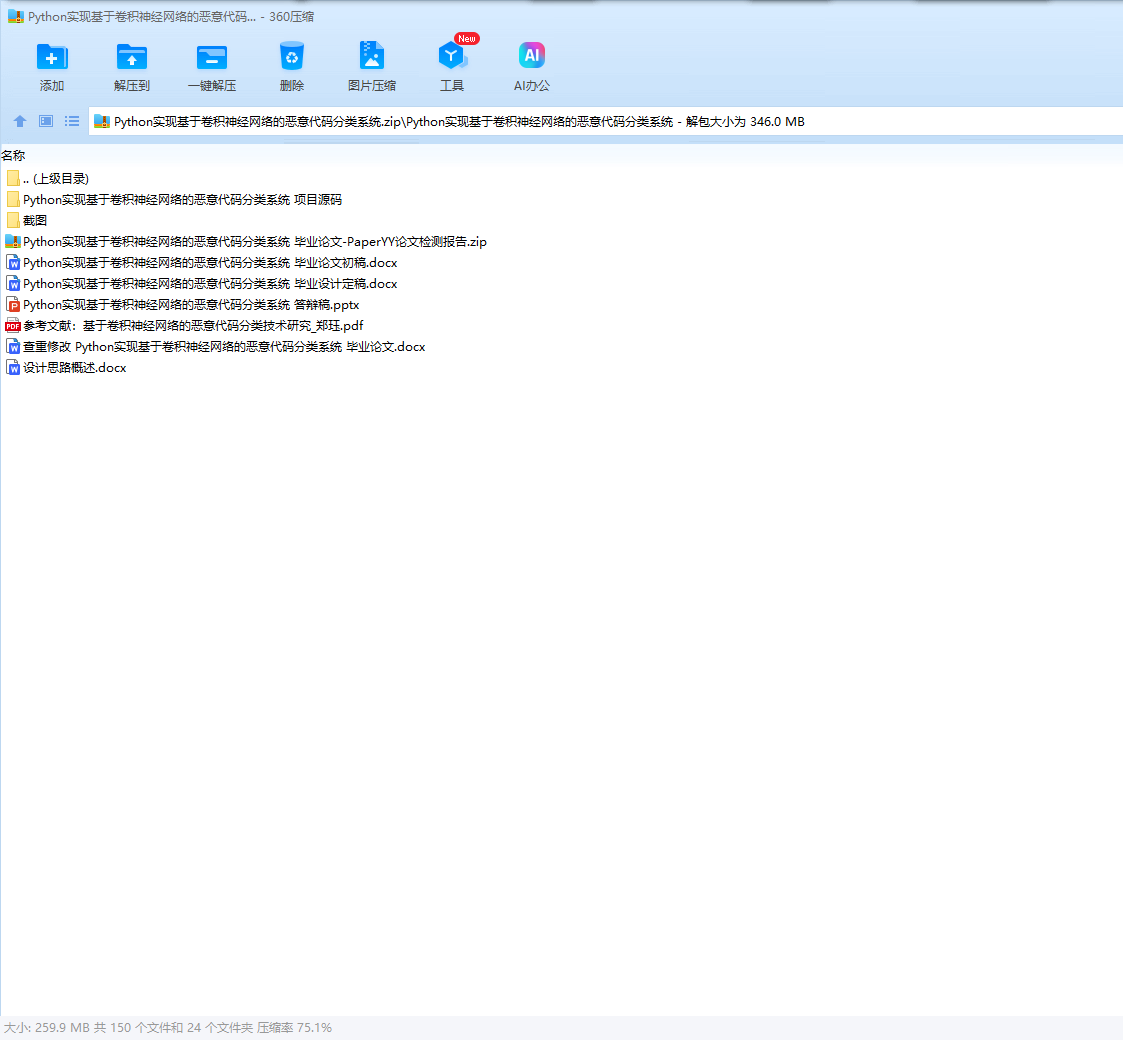Click the Word icon of 毕业论文初稿.docx
This screenshot has width=1123, height=1040.
tap(13, 263)
